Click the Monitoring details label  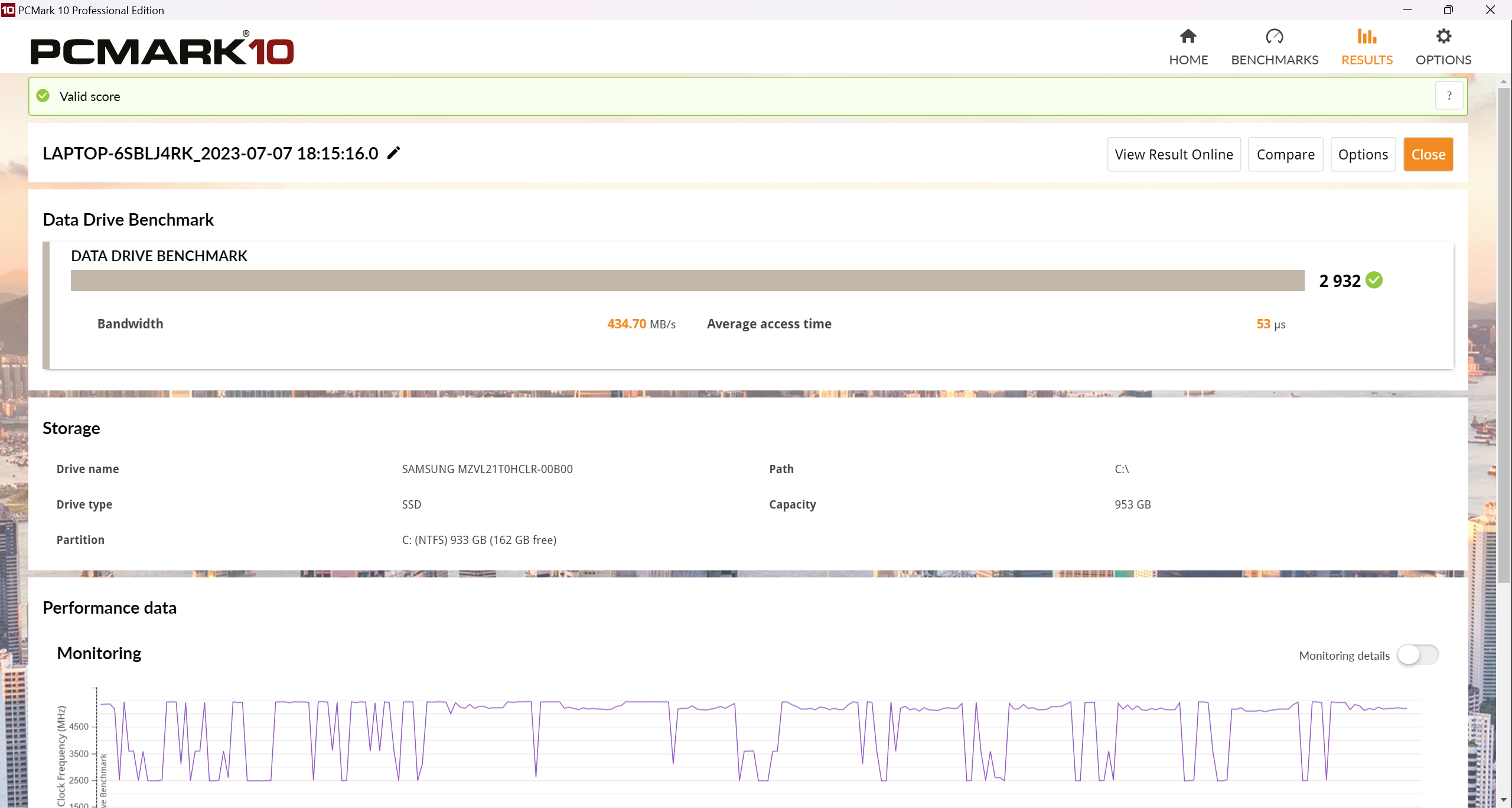pyautogui.click(x=1344, y=656)
